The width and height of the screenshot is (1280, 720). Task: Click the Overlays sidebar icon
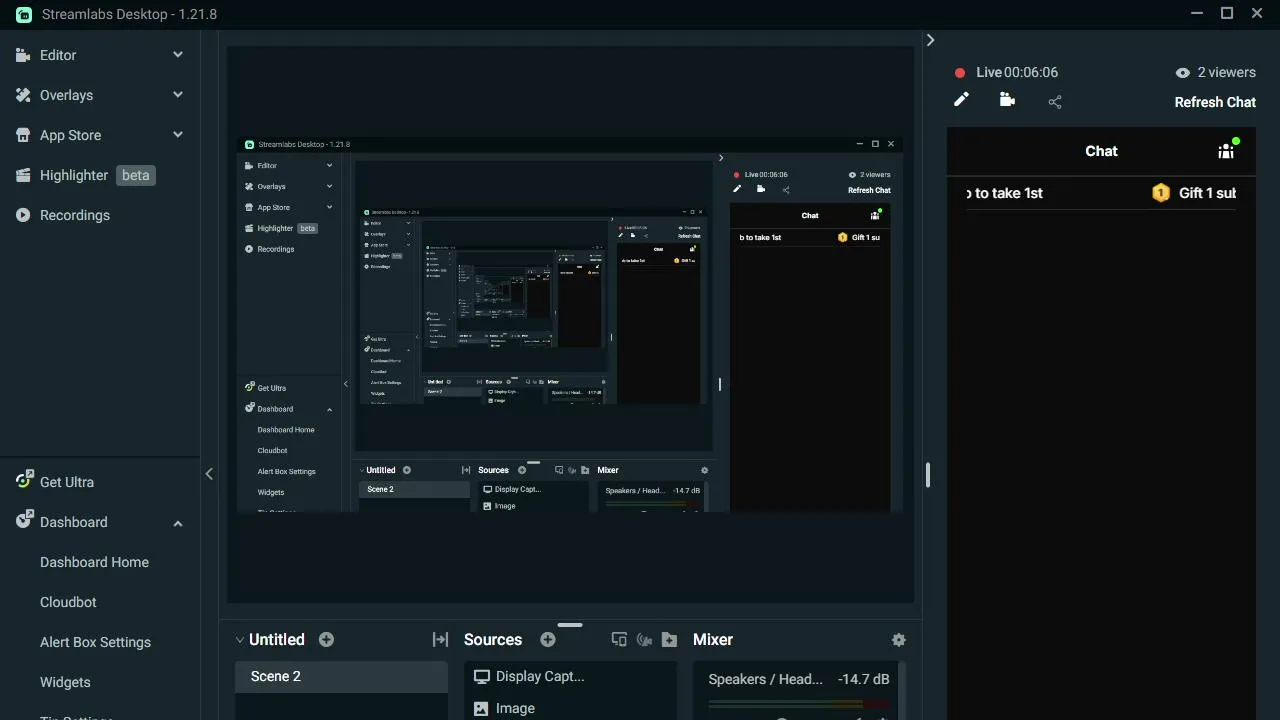[x=23, y=95]
